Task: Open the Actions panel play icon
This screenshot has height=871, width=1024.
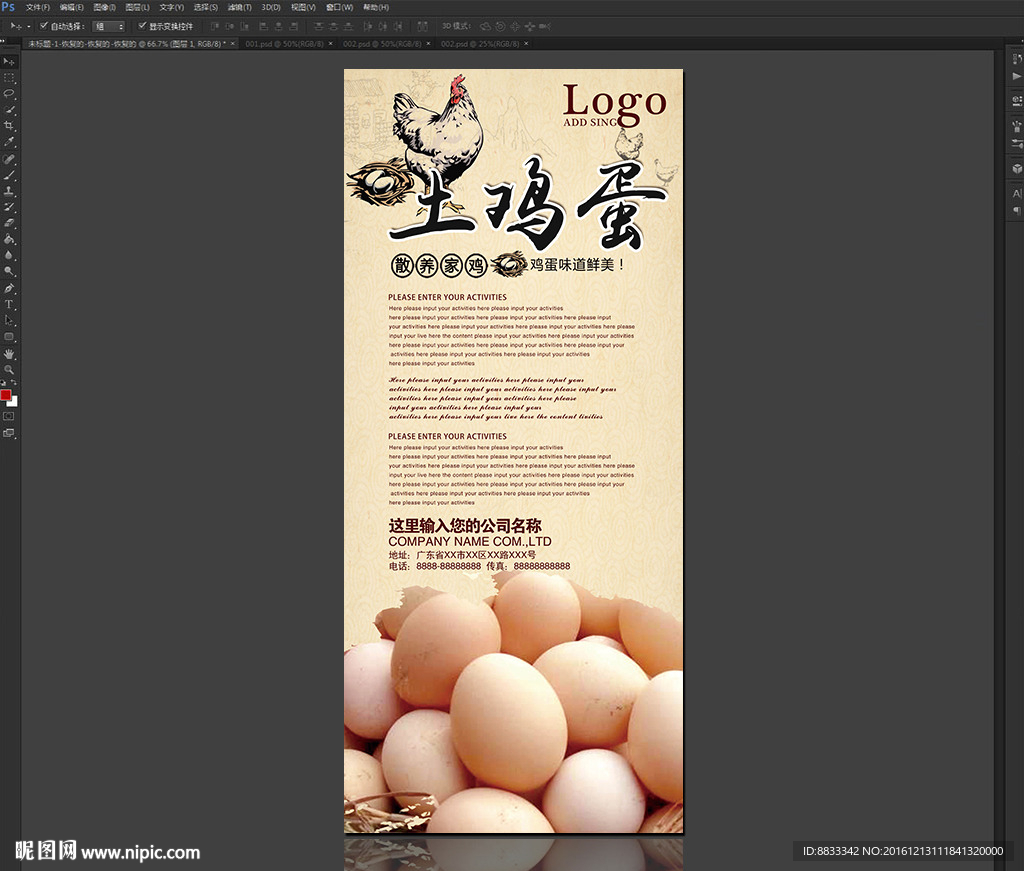Action: coord(1017,76)
